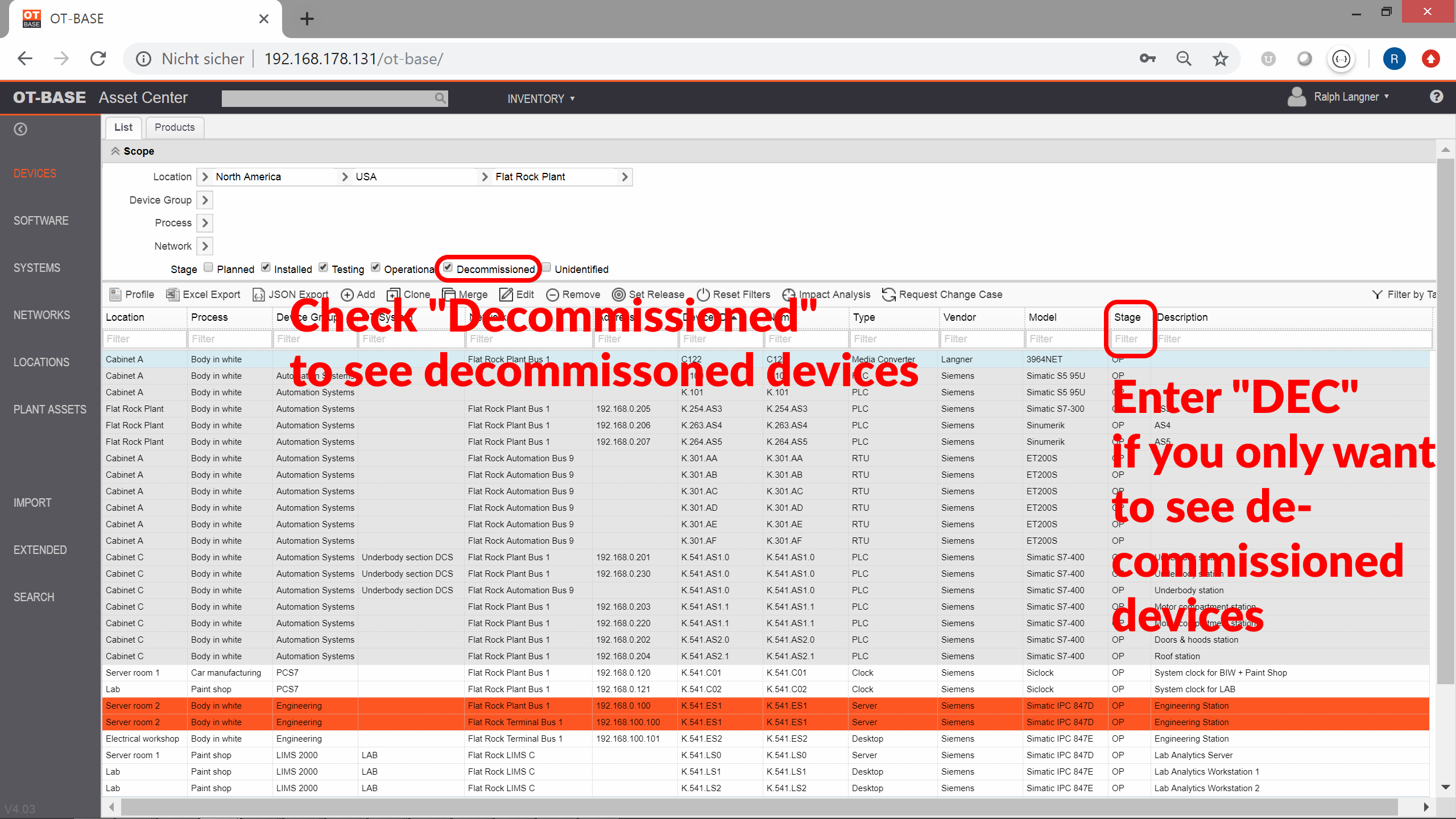Select the List tab
This screenshot has height=819, width=1456.
tap(123, 127)
